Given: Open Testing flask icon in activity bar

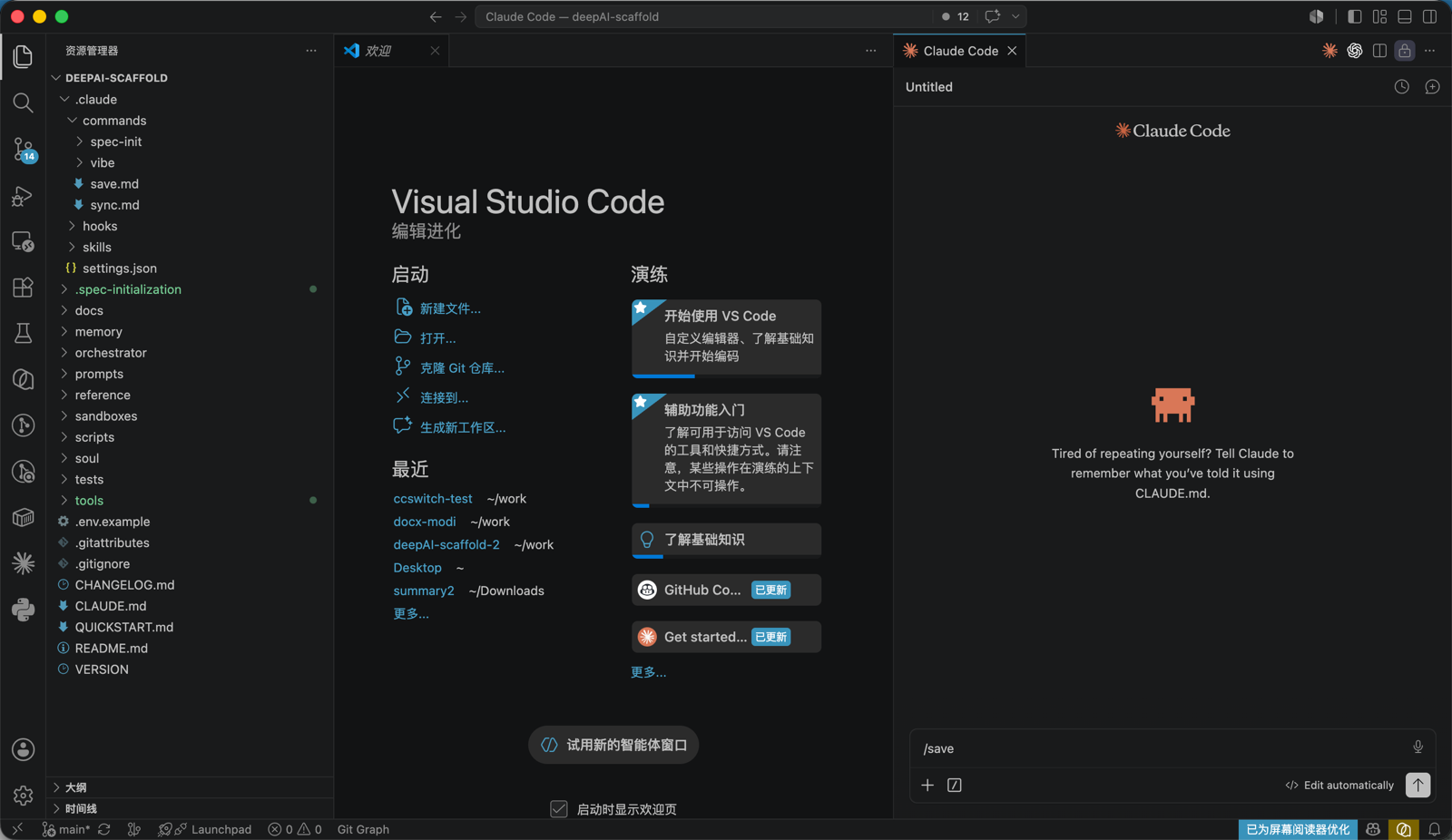Looking at the screenshot, I should 23,333.
